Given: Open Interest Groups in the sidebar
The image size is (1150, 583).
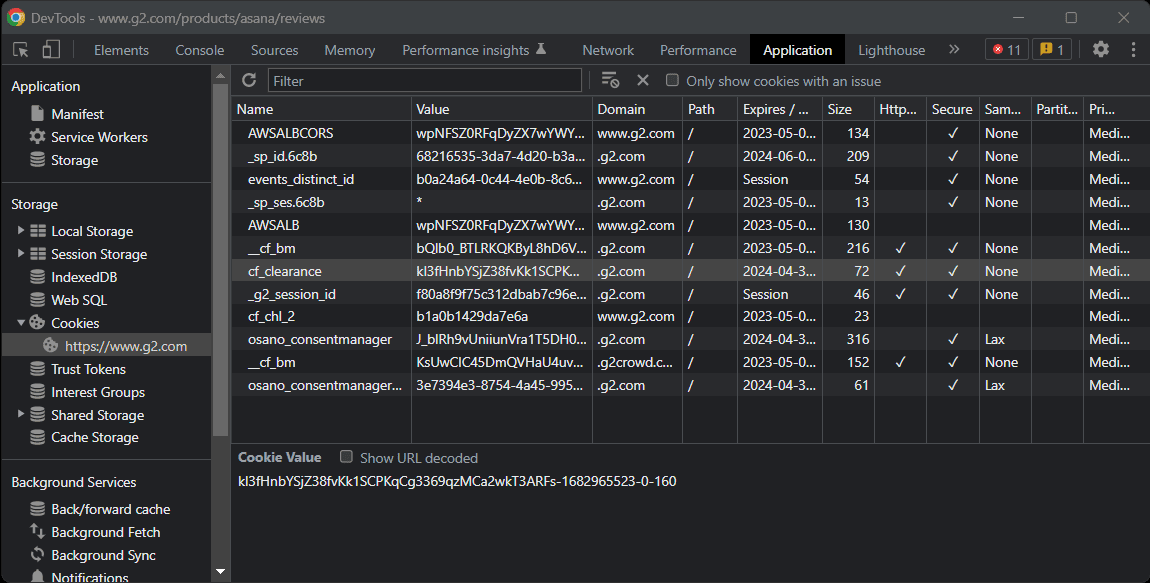Looking at the screenshot, I should click(98, 392).
